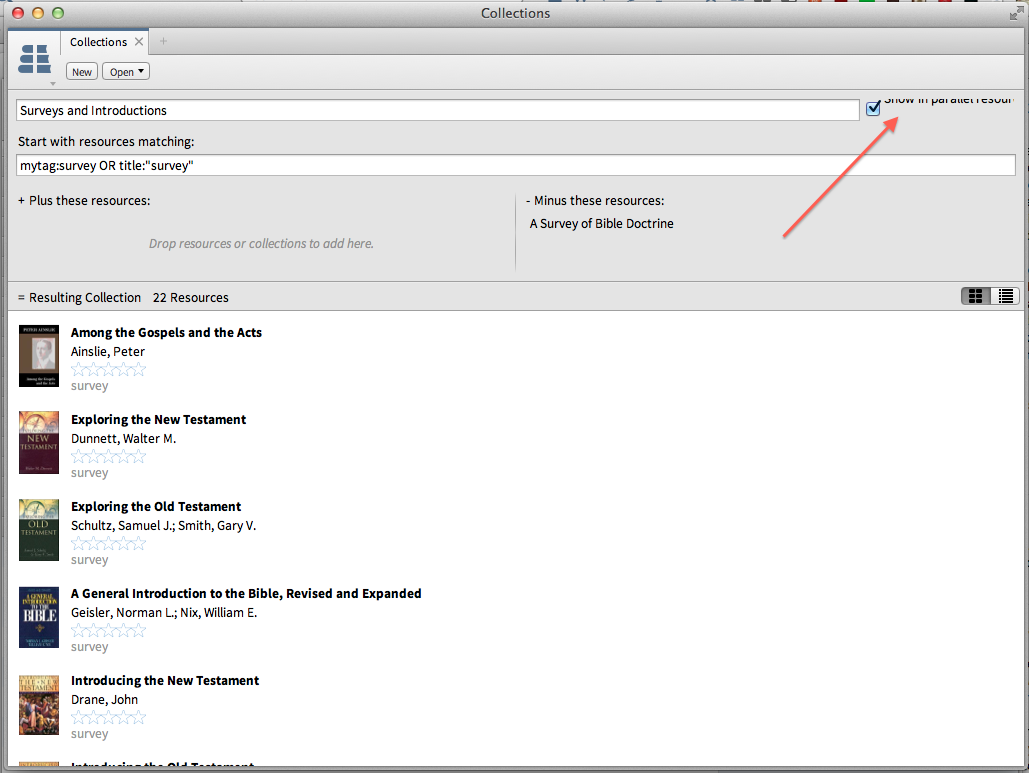
Task: Switch to cover grid view
Action: (x=976, y=297)
